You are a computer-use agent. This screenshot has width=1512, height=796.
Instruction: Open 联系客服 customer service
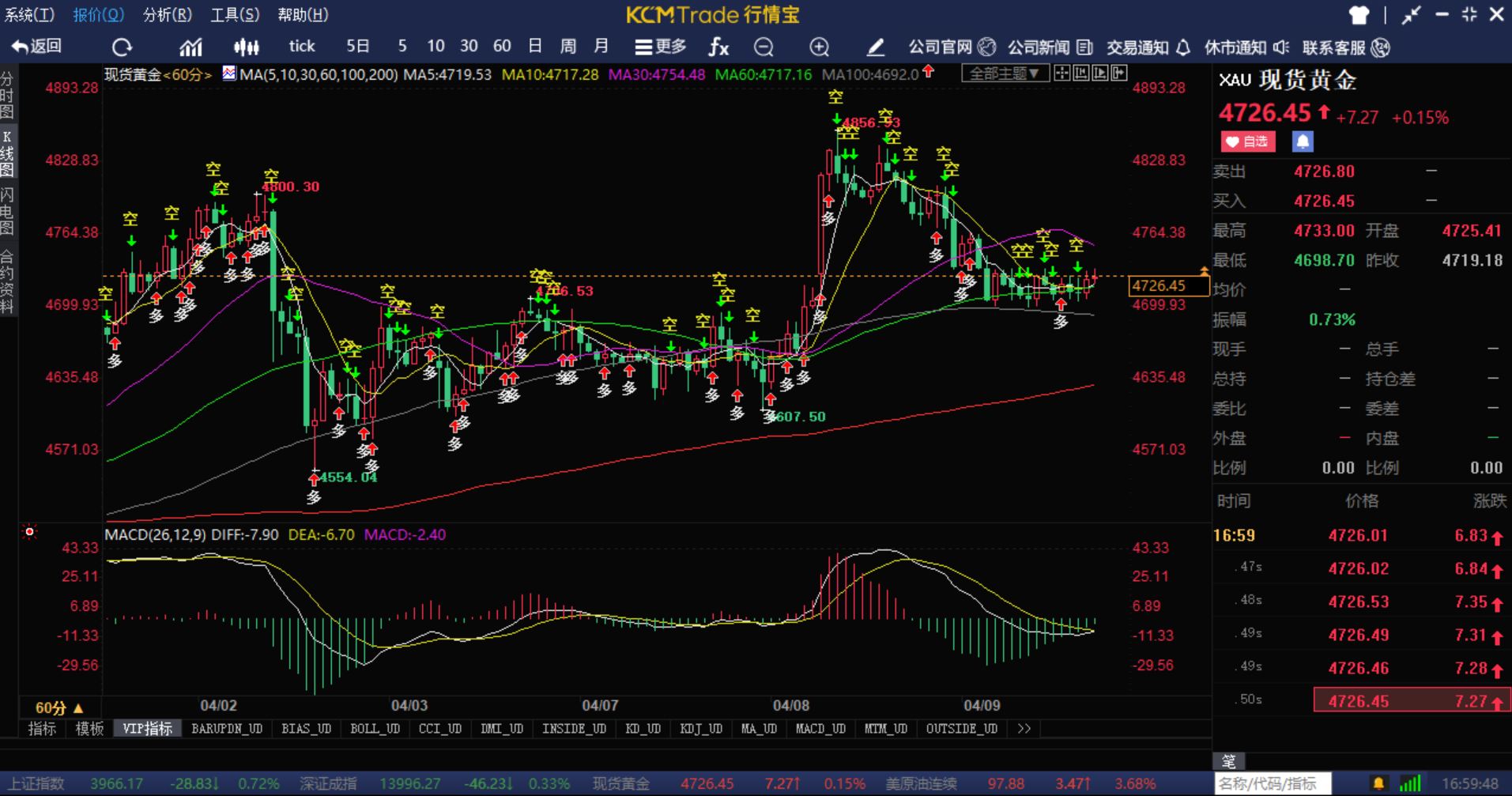tap(1346, 47)
